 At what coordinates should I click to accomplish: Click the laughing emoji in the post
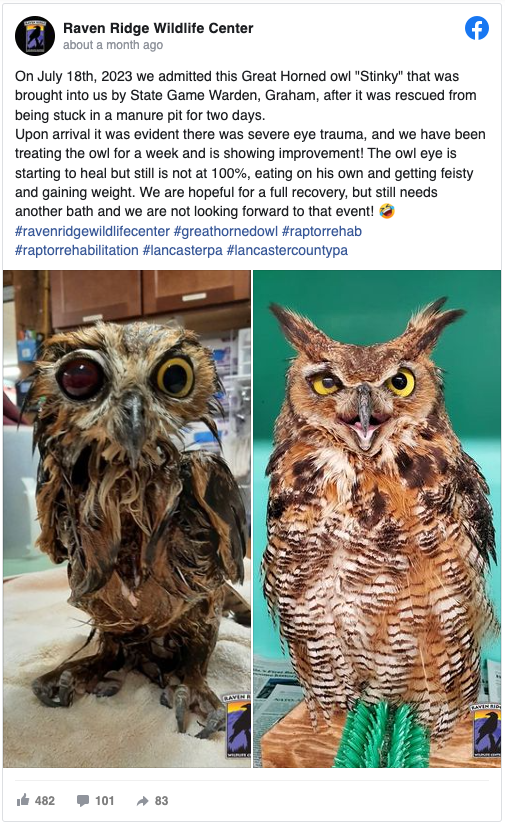coord(387,211)
